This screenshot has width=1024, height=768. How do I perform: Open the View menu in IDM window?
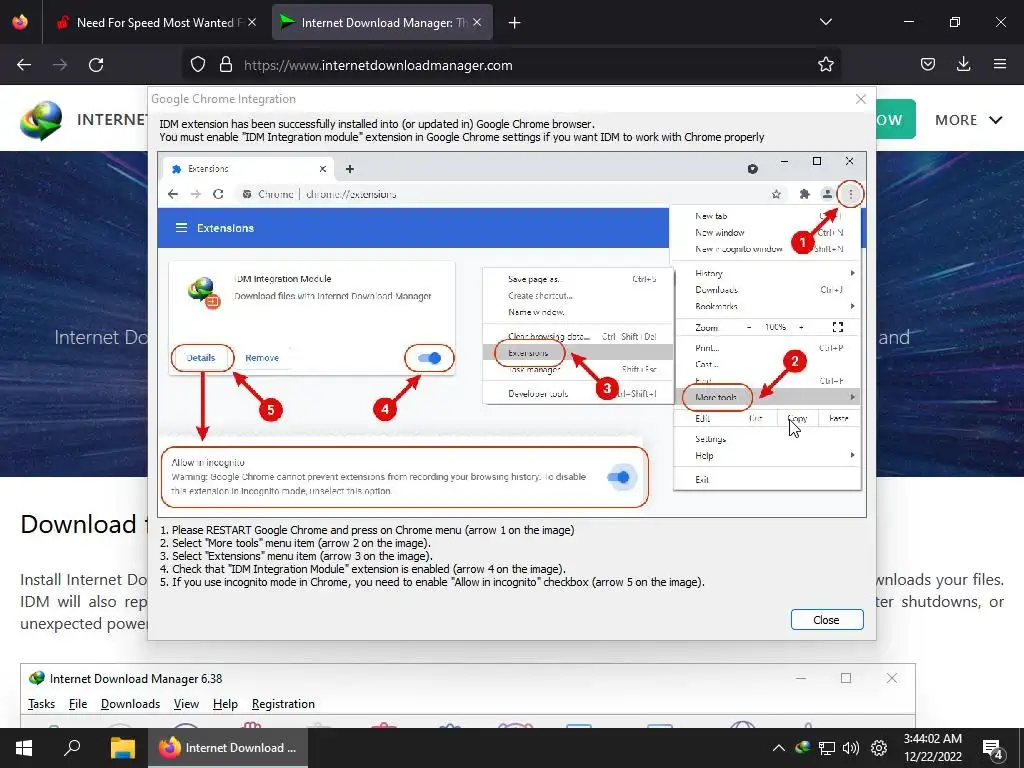click(x=186, y=704)
